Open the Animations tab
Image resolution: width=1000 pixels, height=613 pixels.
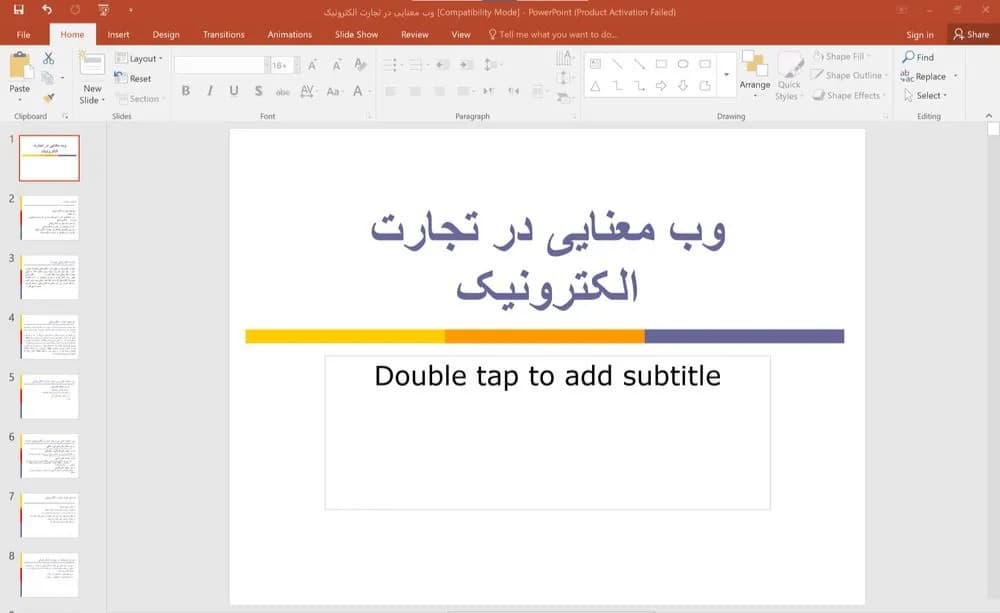[290, 34]
